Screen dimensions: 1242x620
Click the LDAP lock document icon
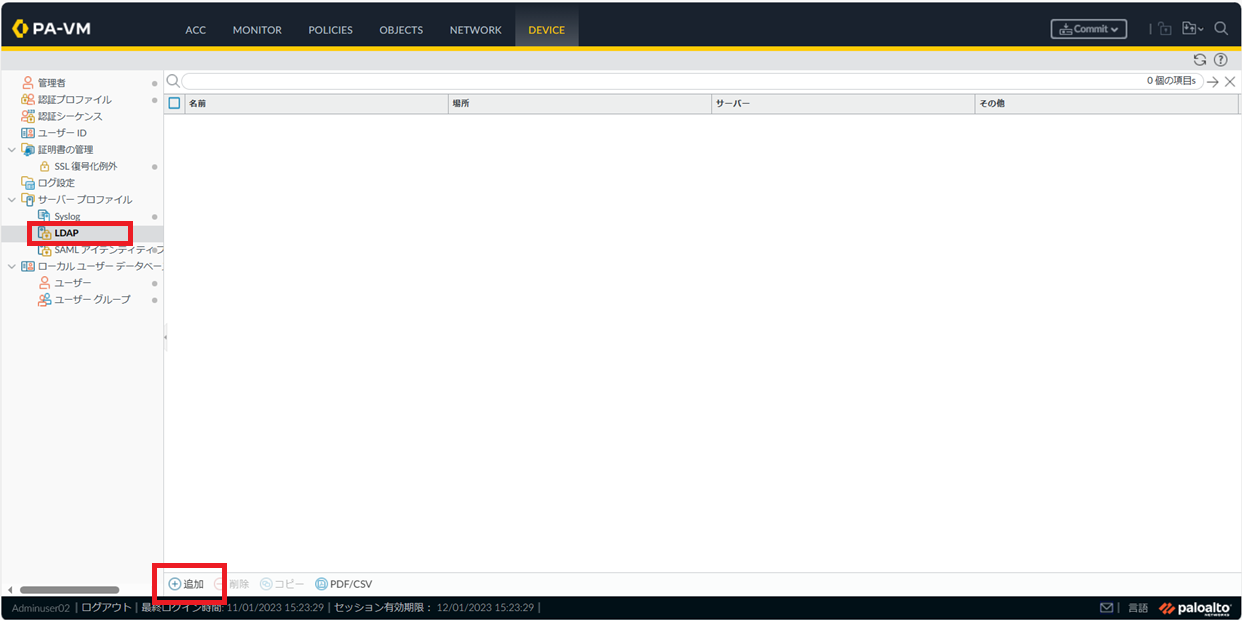(x=44, y=233)
